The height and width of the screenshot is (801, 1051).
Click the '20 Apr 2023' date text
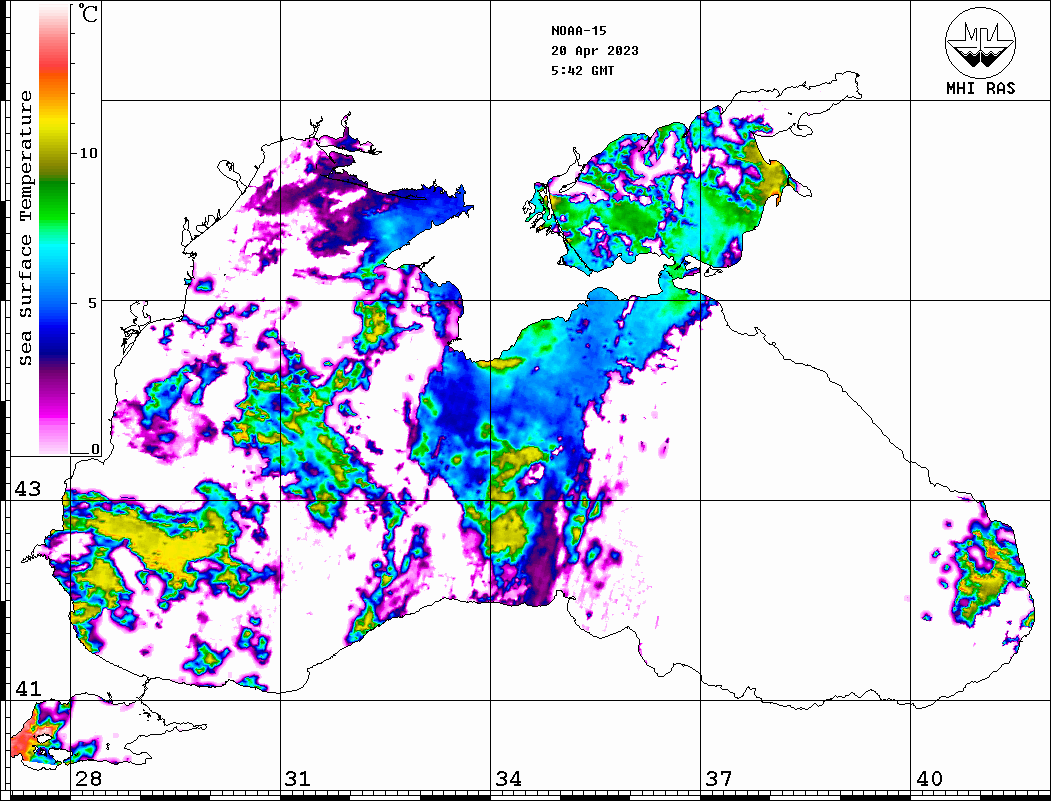(x=595, y=51)
